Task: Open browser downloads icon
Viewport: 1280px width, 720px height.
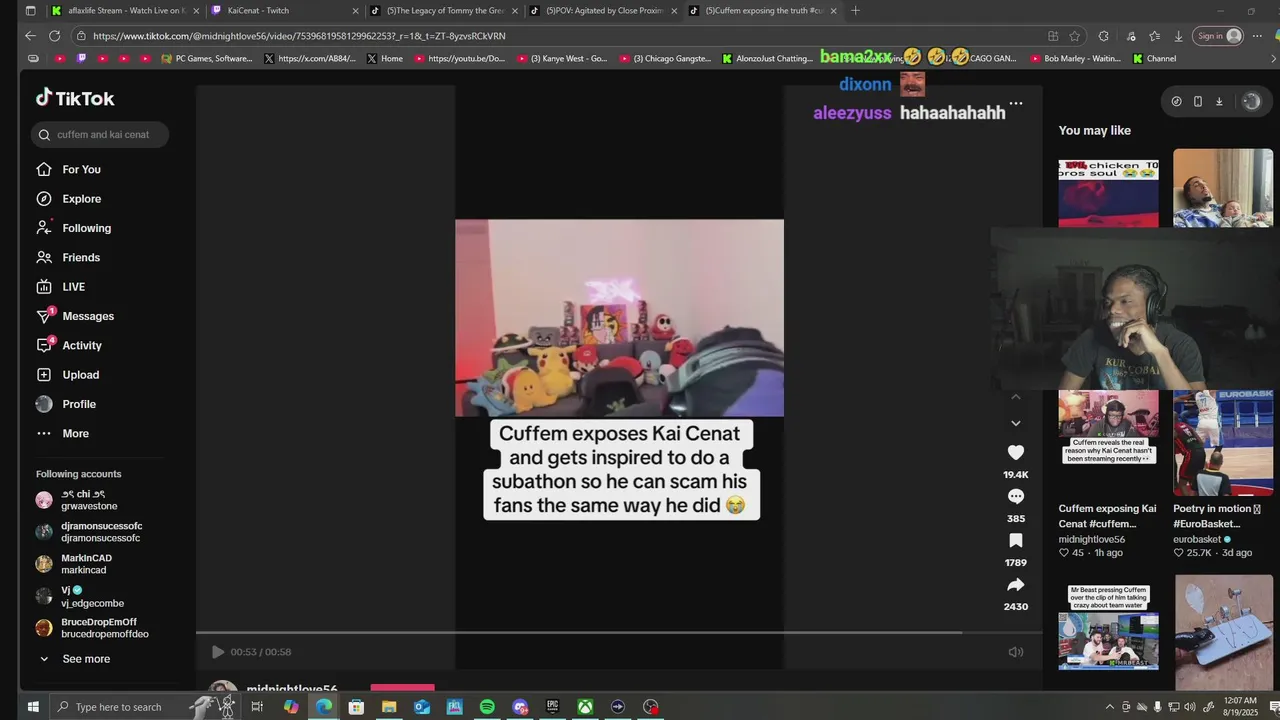Action: 1179,36
